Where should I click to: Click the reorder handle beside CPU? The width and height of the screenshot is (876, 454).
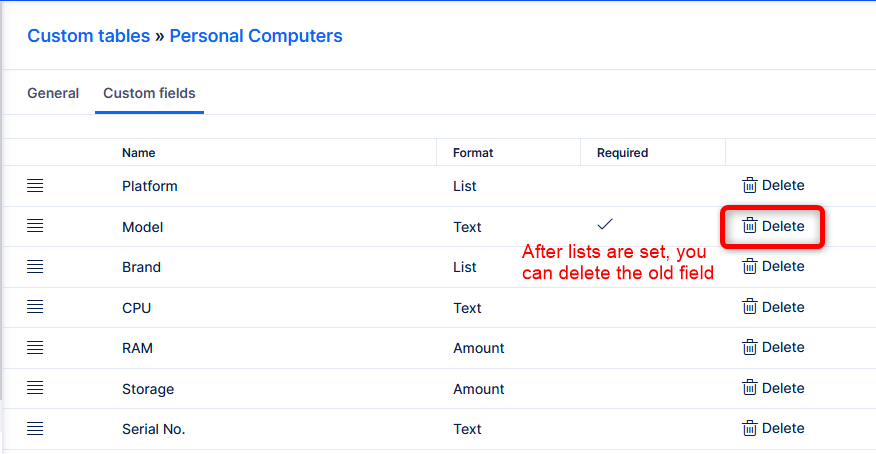point(35,308)
